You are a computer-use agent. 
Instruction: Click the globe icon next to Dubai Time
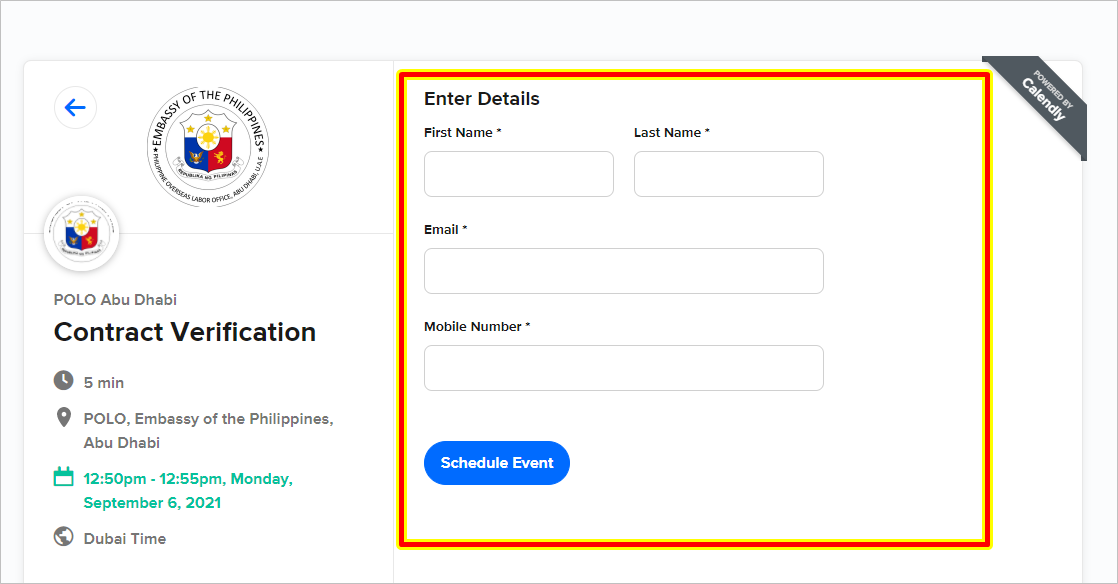[x=63, y=536]
